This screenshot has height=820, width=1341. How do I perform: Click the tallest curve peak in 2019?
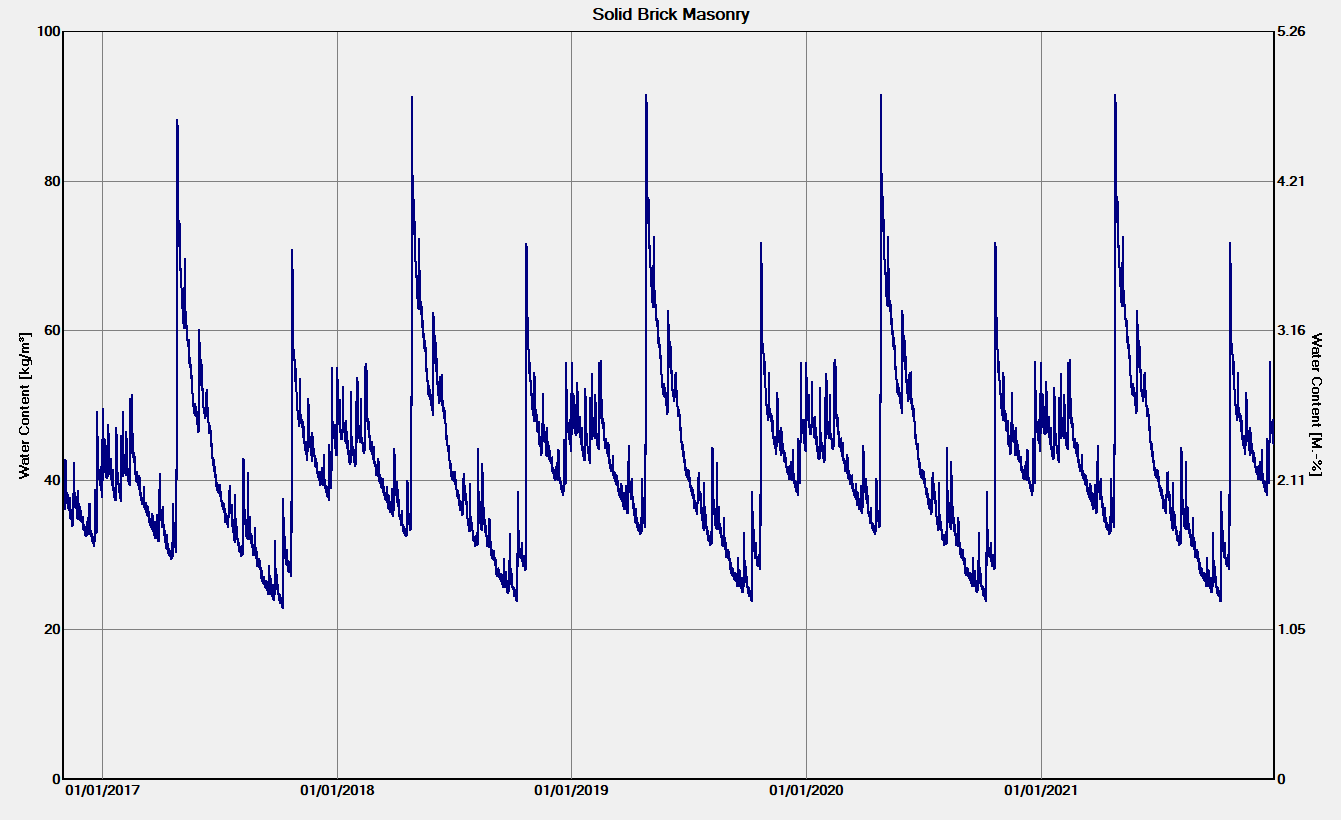pyautogui.click(x=646, y=96)
